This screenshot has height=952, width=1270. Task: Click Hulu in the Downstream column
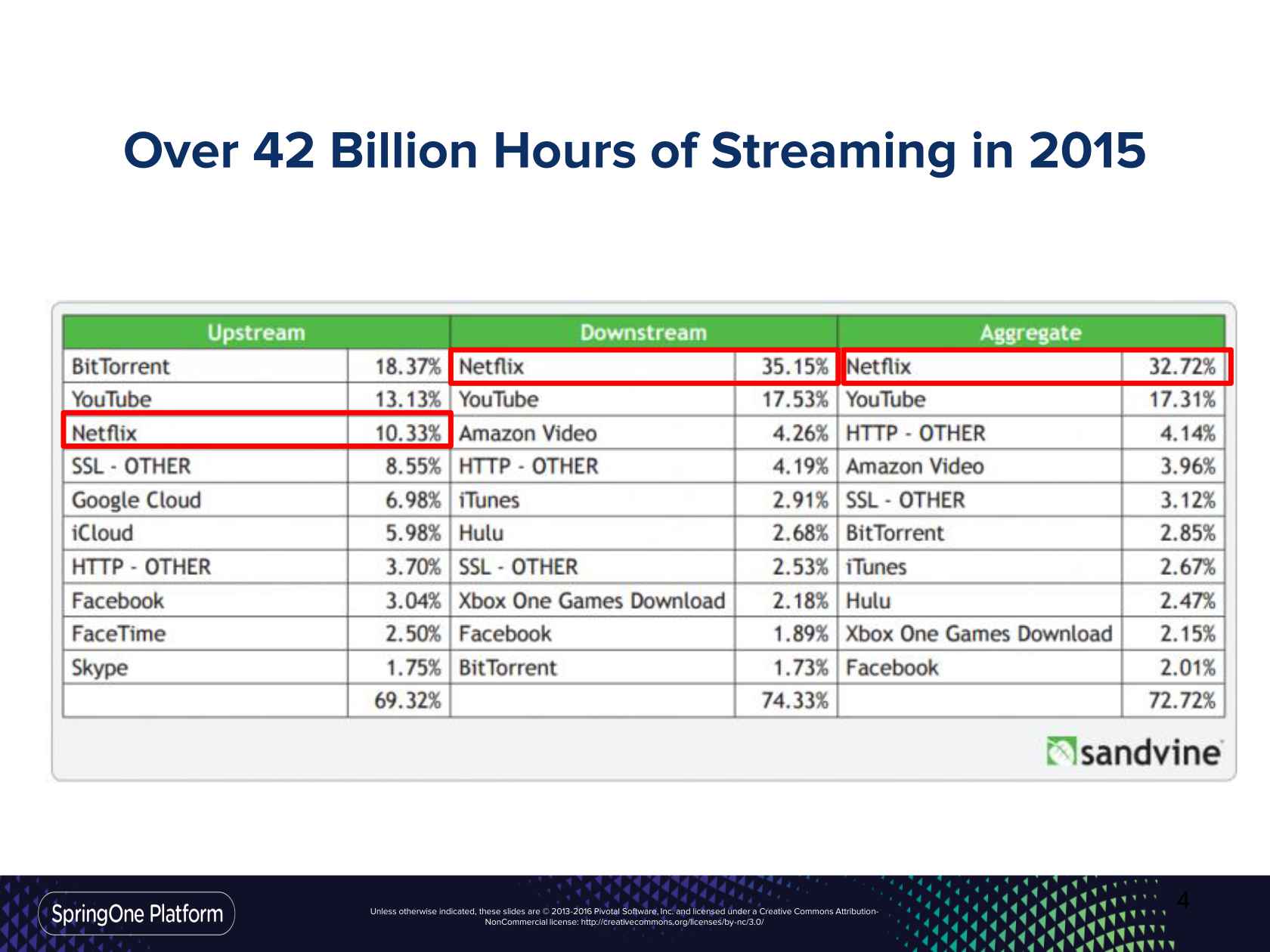(x=481, y=533)
